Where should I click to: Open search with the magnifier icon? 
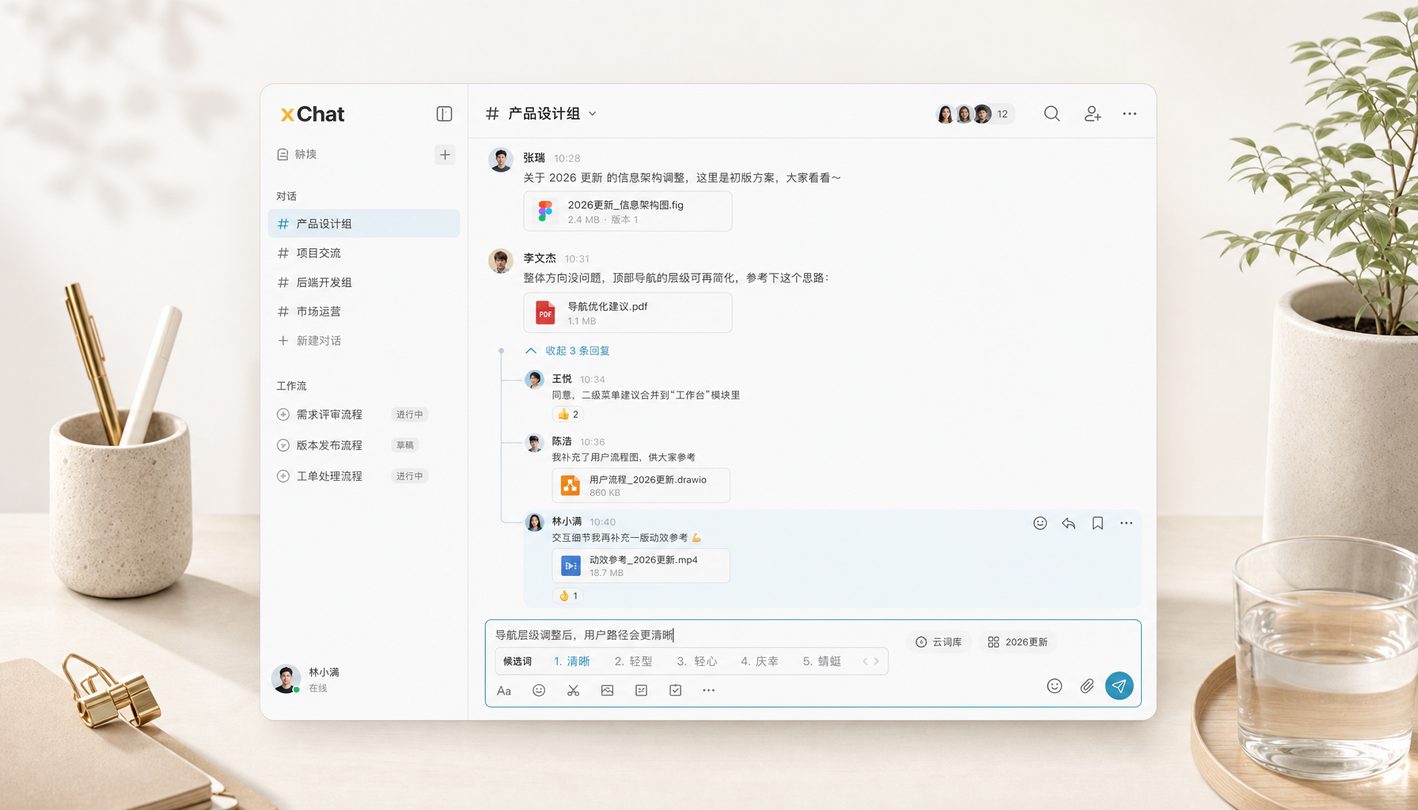(x=1052, y=114)
